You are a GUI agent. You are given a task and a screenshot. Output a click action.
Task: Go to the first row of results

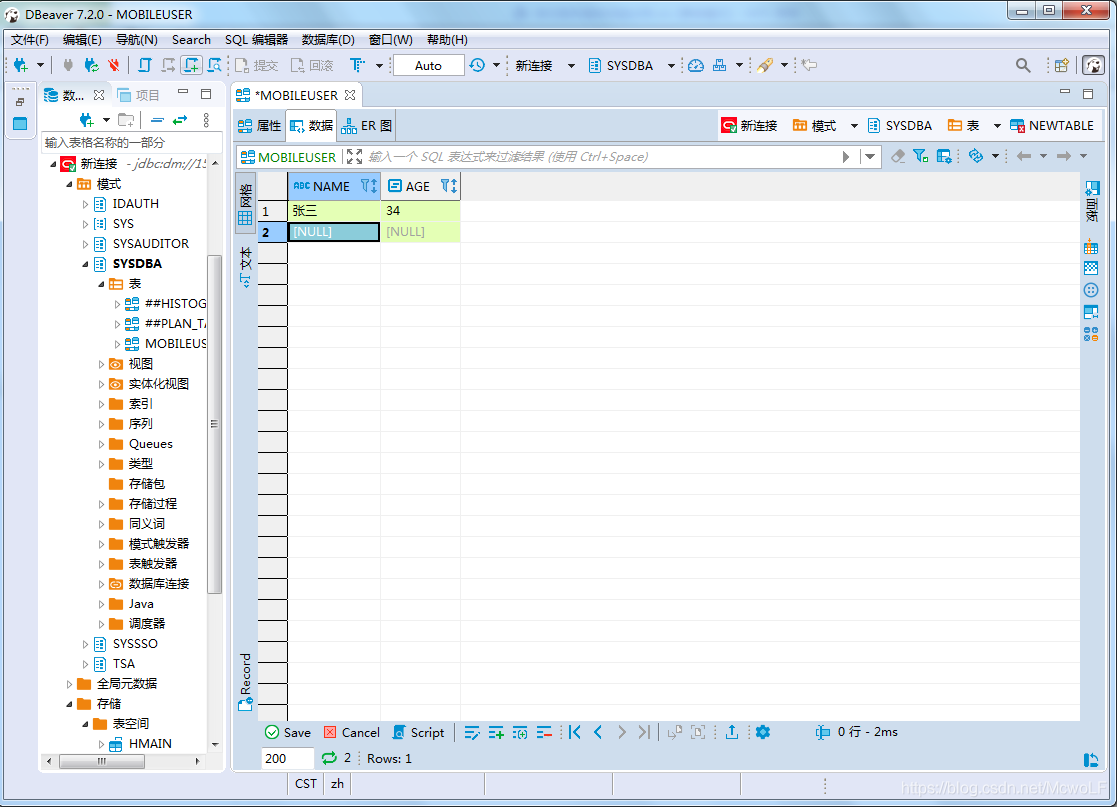[x=575, y=732]
